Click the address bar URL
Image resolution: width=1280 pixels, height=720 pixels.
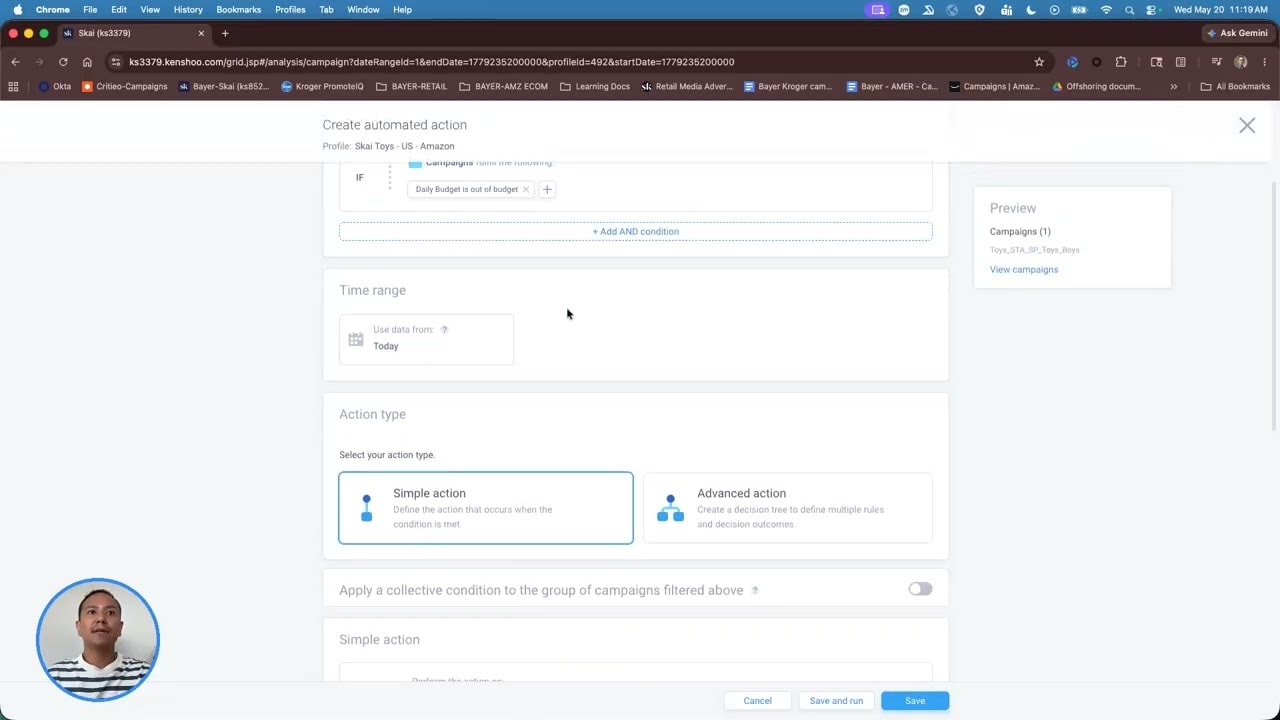click(x=431, y=62)
